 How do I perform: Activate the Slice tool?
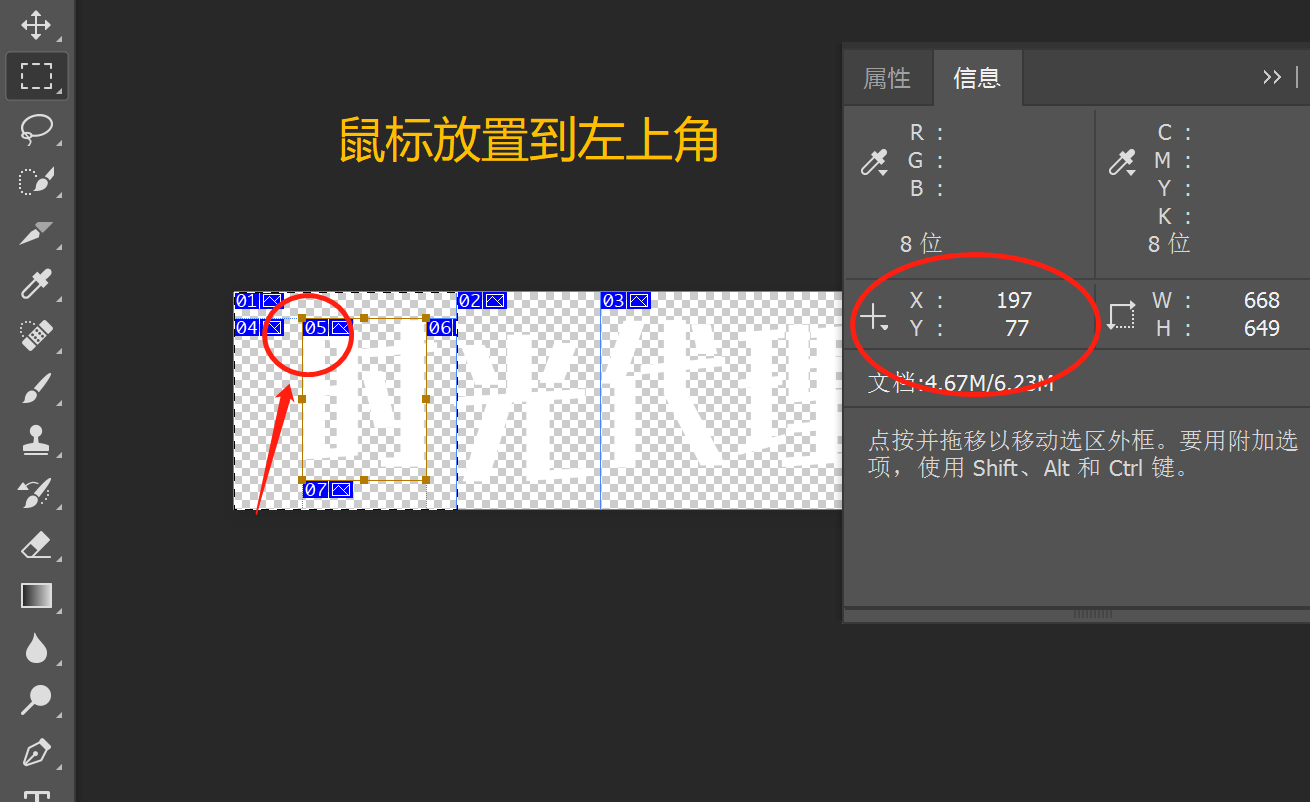pos(36,233)
